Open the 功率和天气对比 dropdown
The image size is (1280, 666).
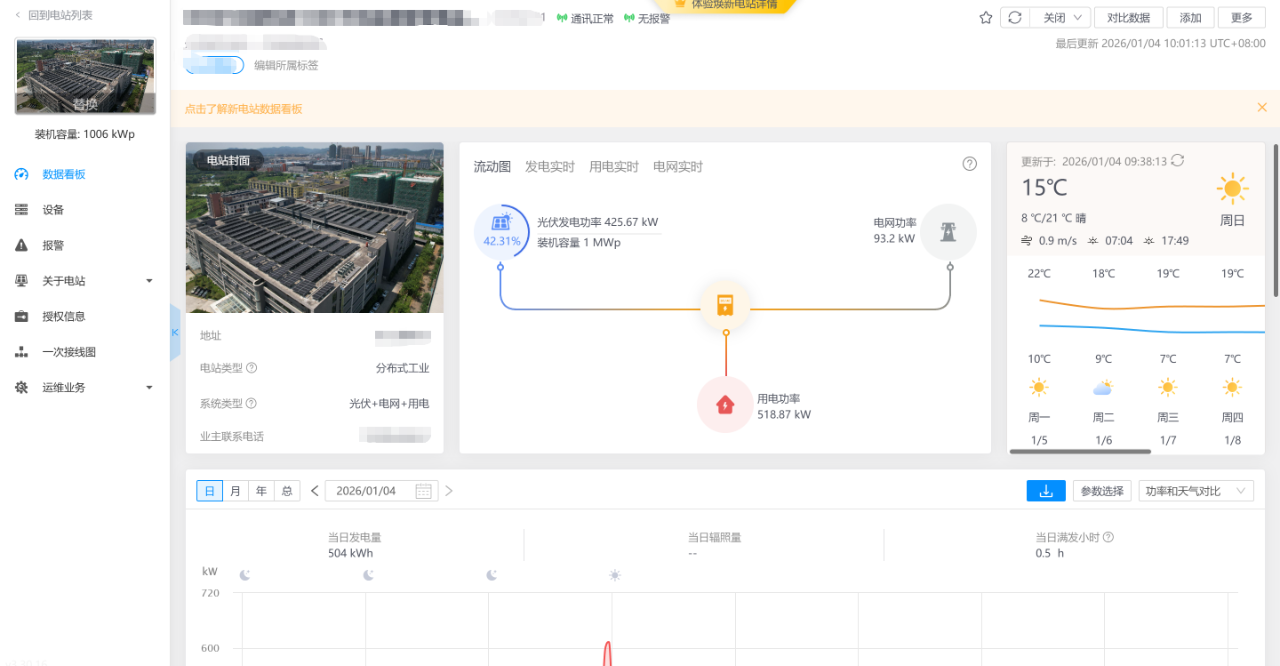click(x=1196, y=491)
